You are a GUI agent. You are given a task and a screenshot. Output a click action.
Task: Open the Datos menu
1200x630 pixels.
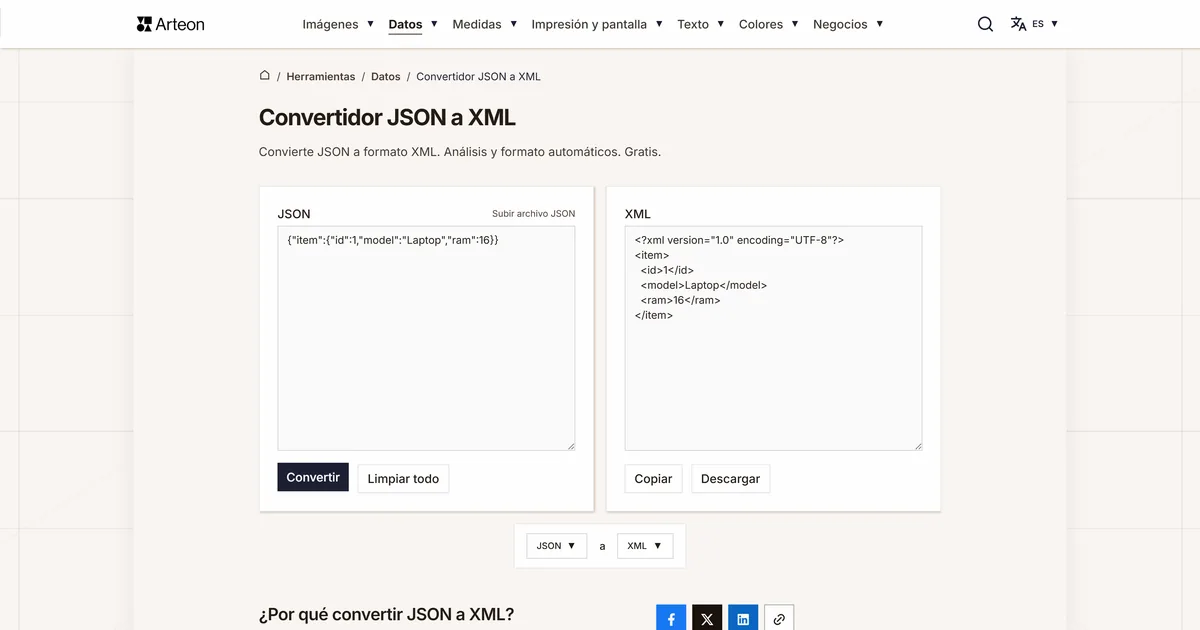pyautogui.click(x=405, y=24)
